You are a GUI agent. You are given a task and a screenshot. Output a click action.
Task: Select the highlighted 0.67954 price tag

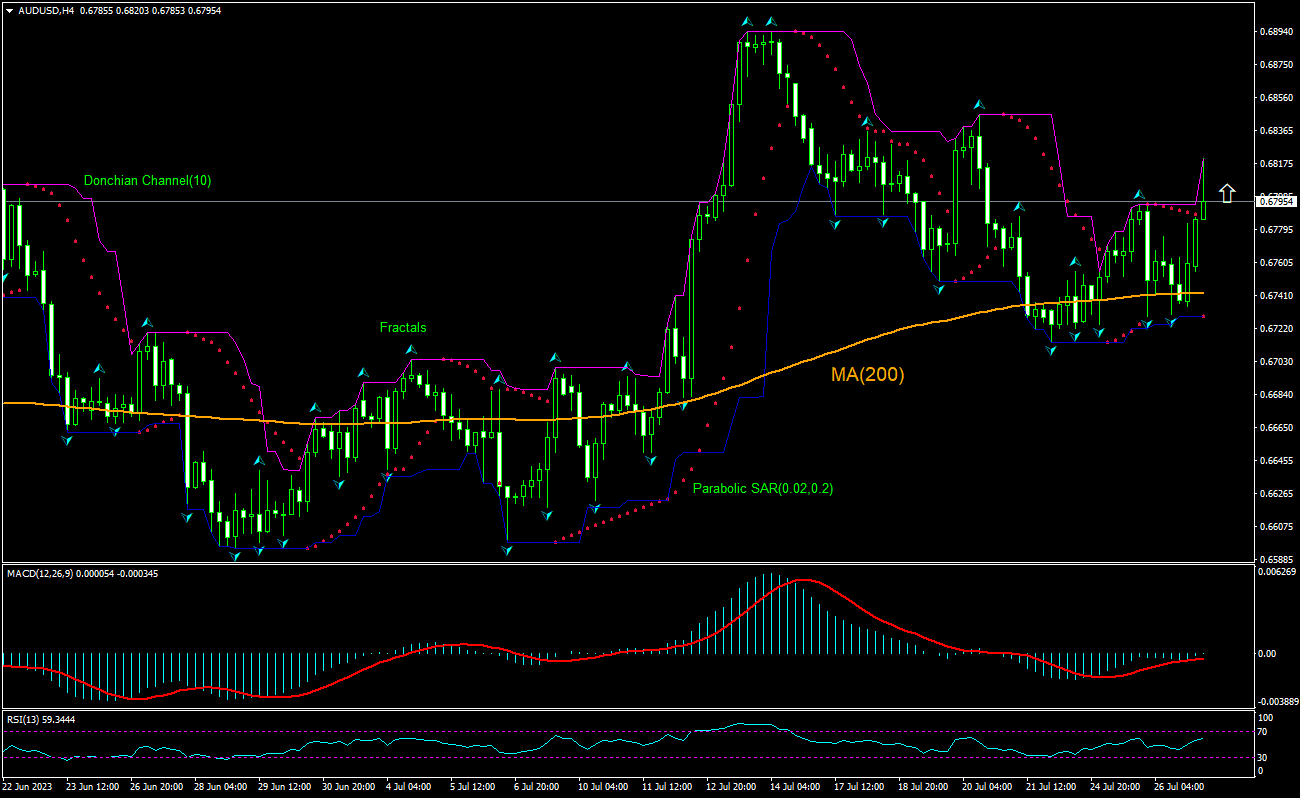point(1277,200)
